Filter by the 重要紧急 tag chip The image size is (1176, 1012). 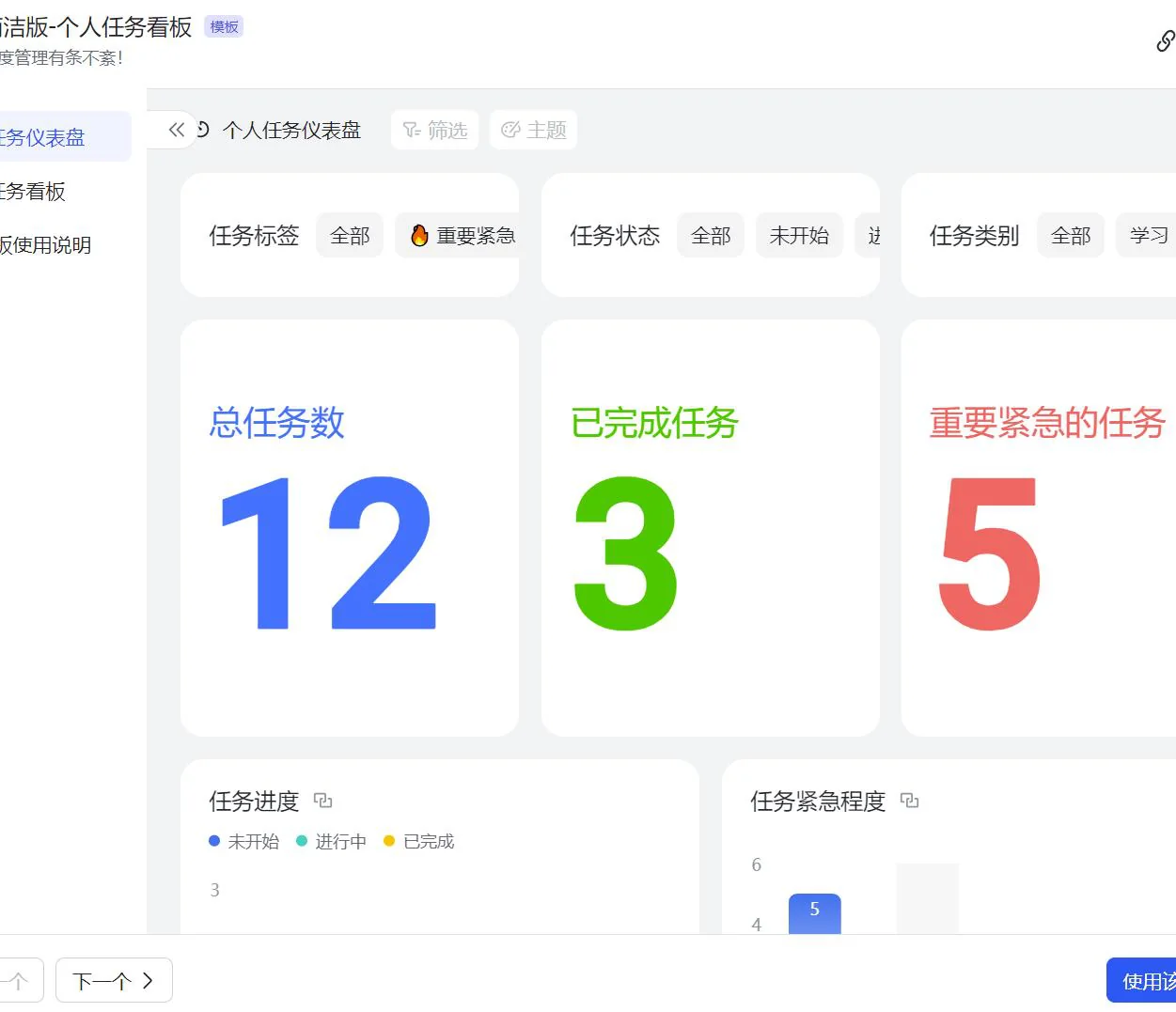(x=458, y=235)
